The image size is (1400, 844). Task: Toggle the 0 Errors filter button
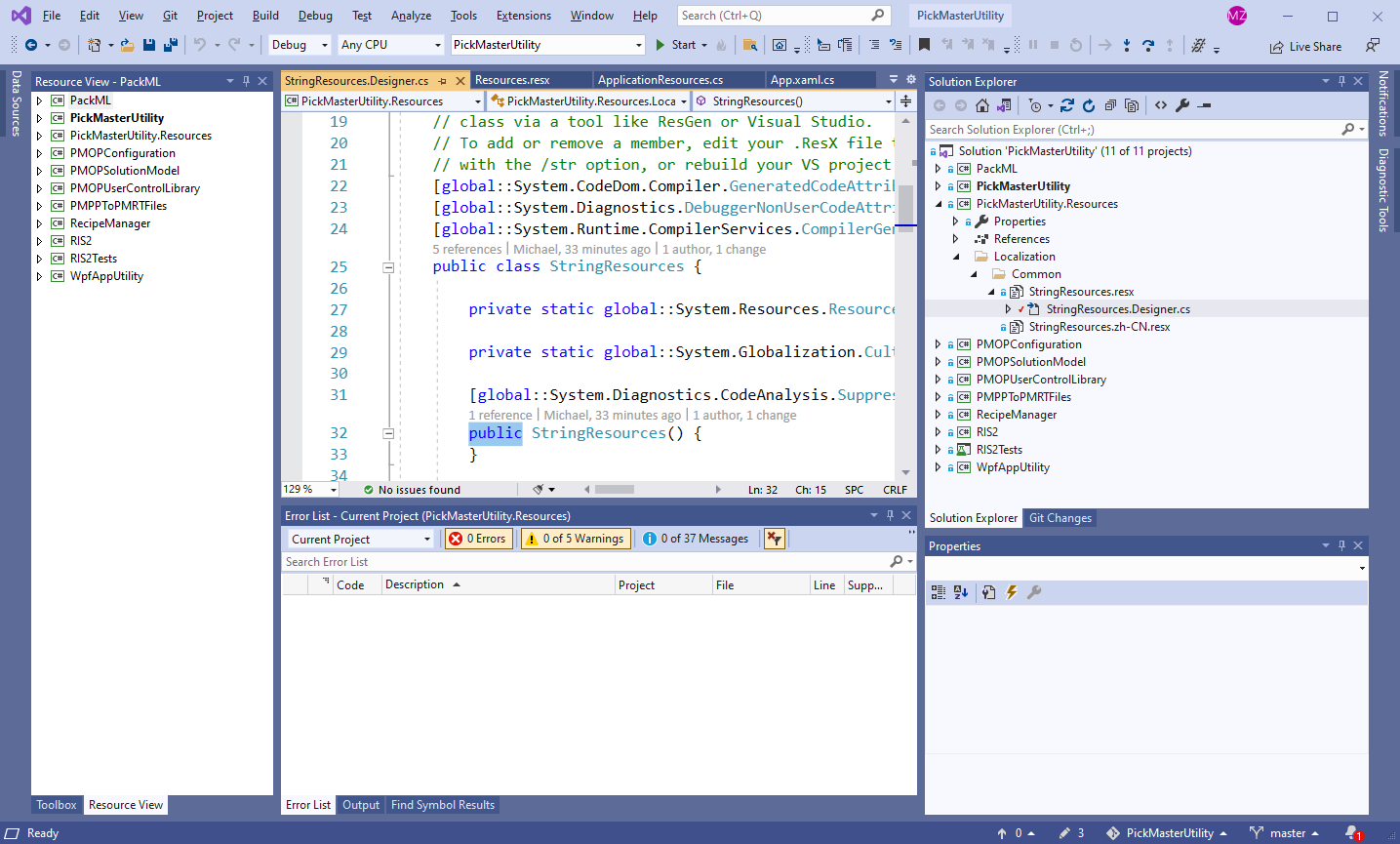pyautogui.click(x=478, y=539)
